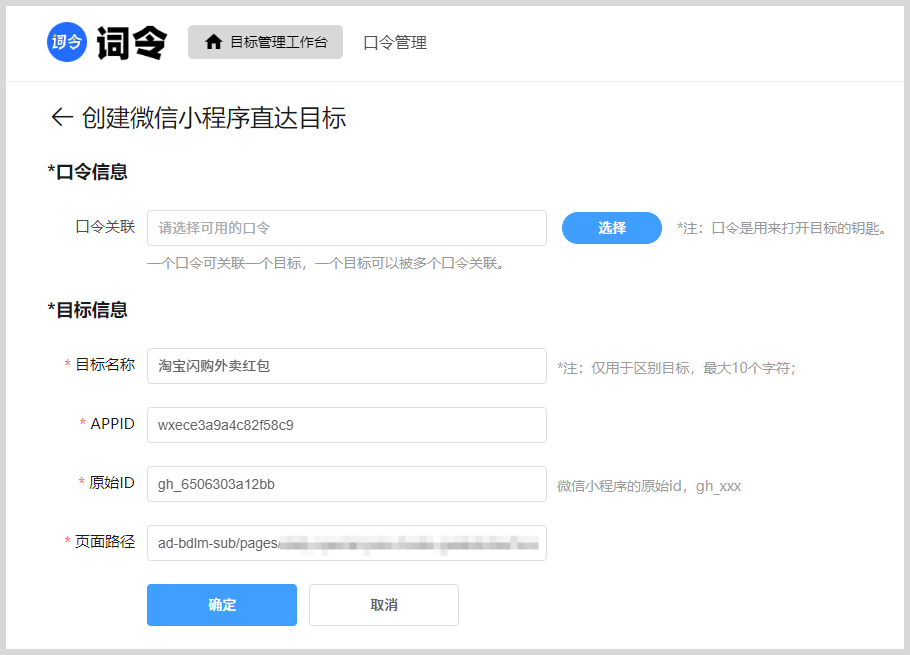Click the home icon in workbench tab

[214, 42]
